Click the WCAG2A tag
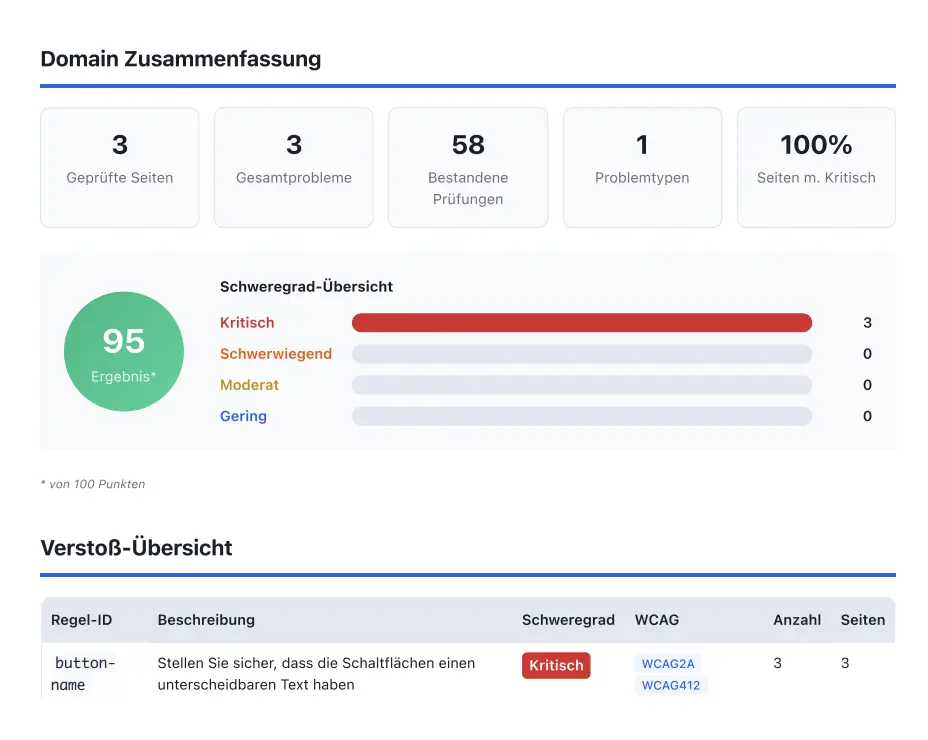Image resolution: width=928 pixels, height=740 pixels. (x=668, y=663)
